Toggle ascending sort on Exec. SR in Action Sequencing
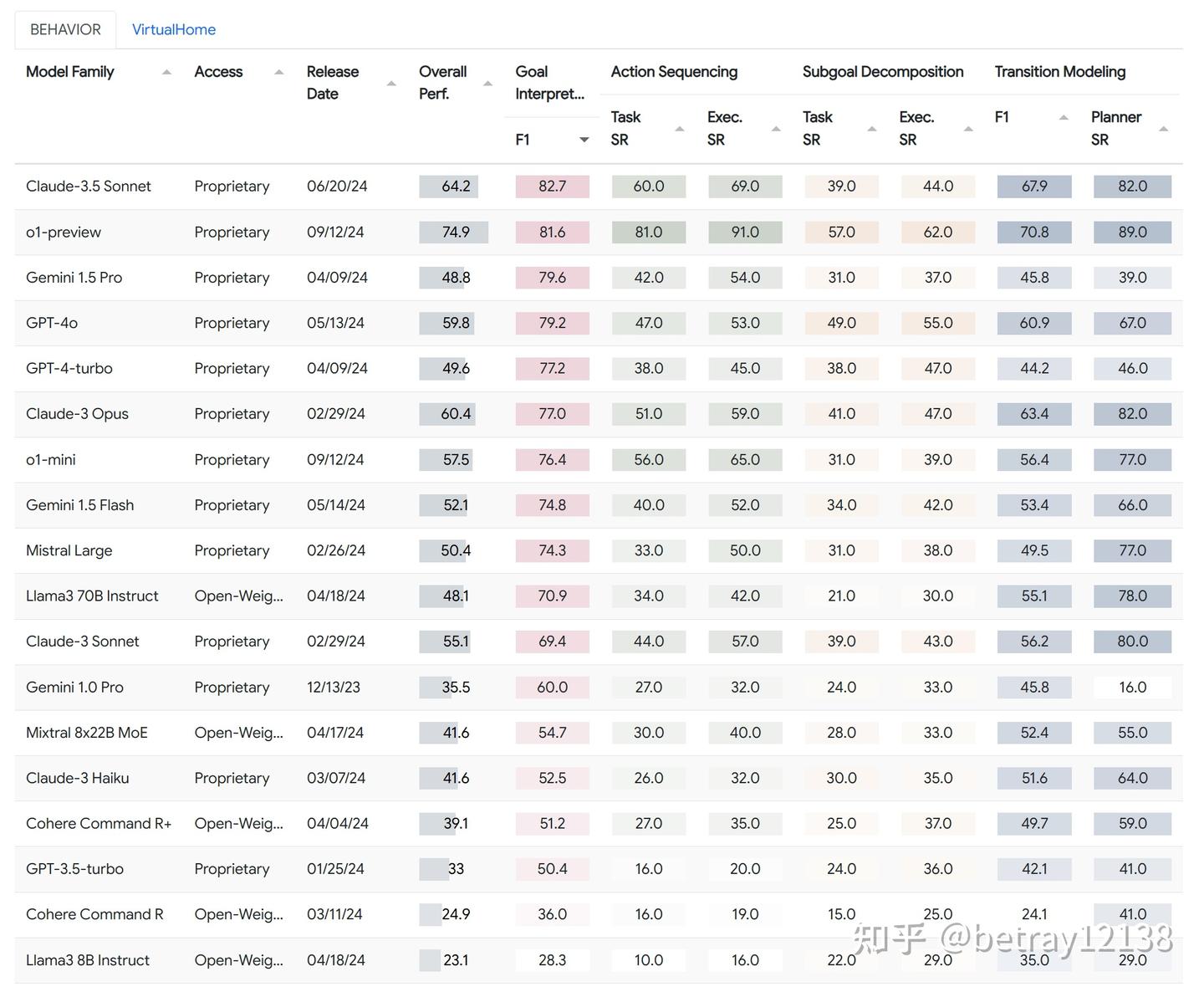1204x992 pixels. (x=776, y=128)
